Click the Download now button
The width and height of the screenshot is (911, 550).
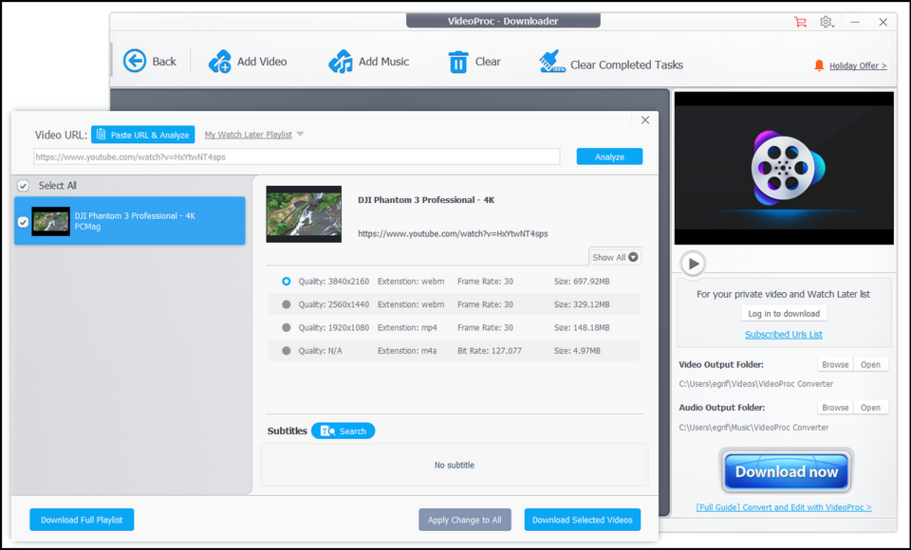coord(786,472)
